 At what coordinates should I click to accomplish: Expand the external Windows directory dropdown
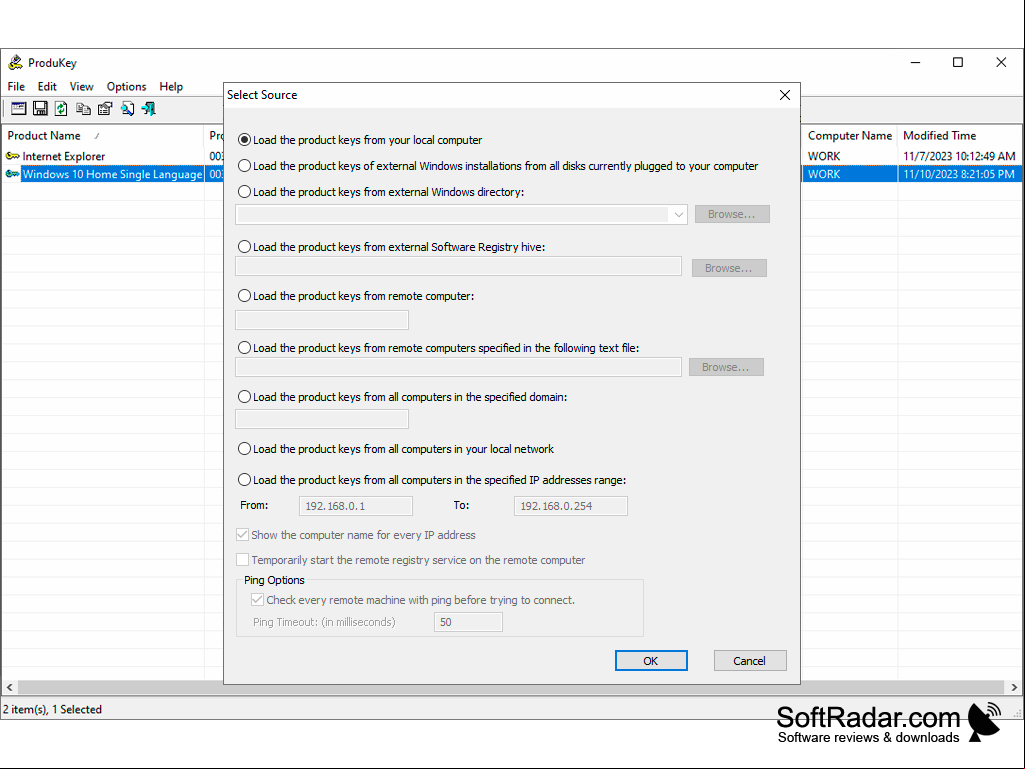point(679,214)
